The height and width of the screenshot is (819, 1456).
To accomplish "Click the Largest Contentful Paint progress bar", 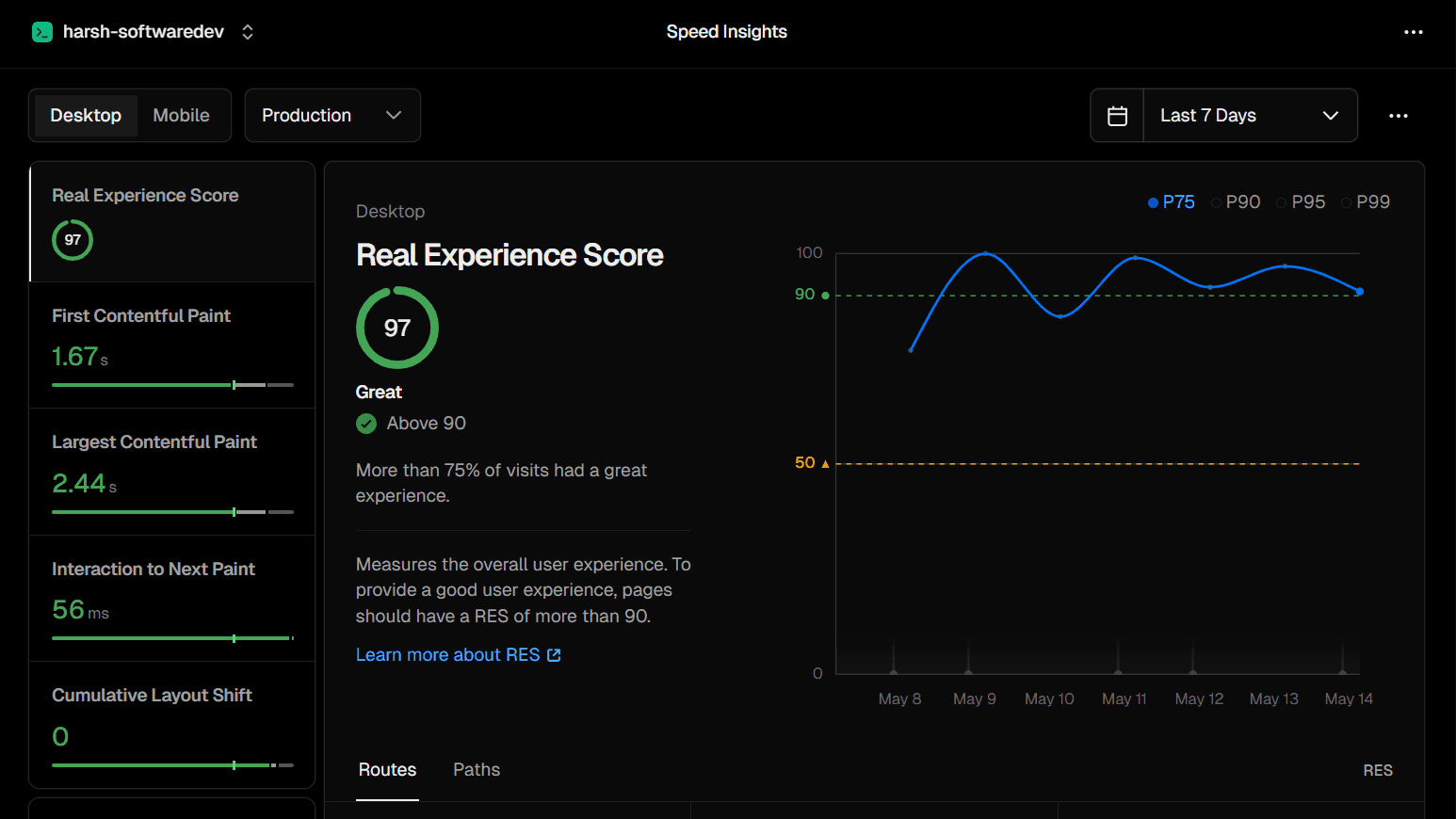I will tap(172, 512).
